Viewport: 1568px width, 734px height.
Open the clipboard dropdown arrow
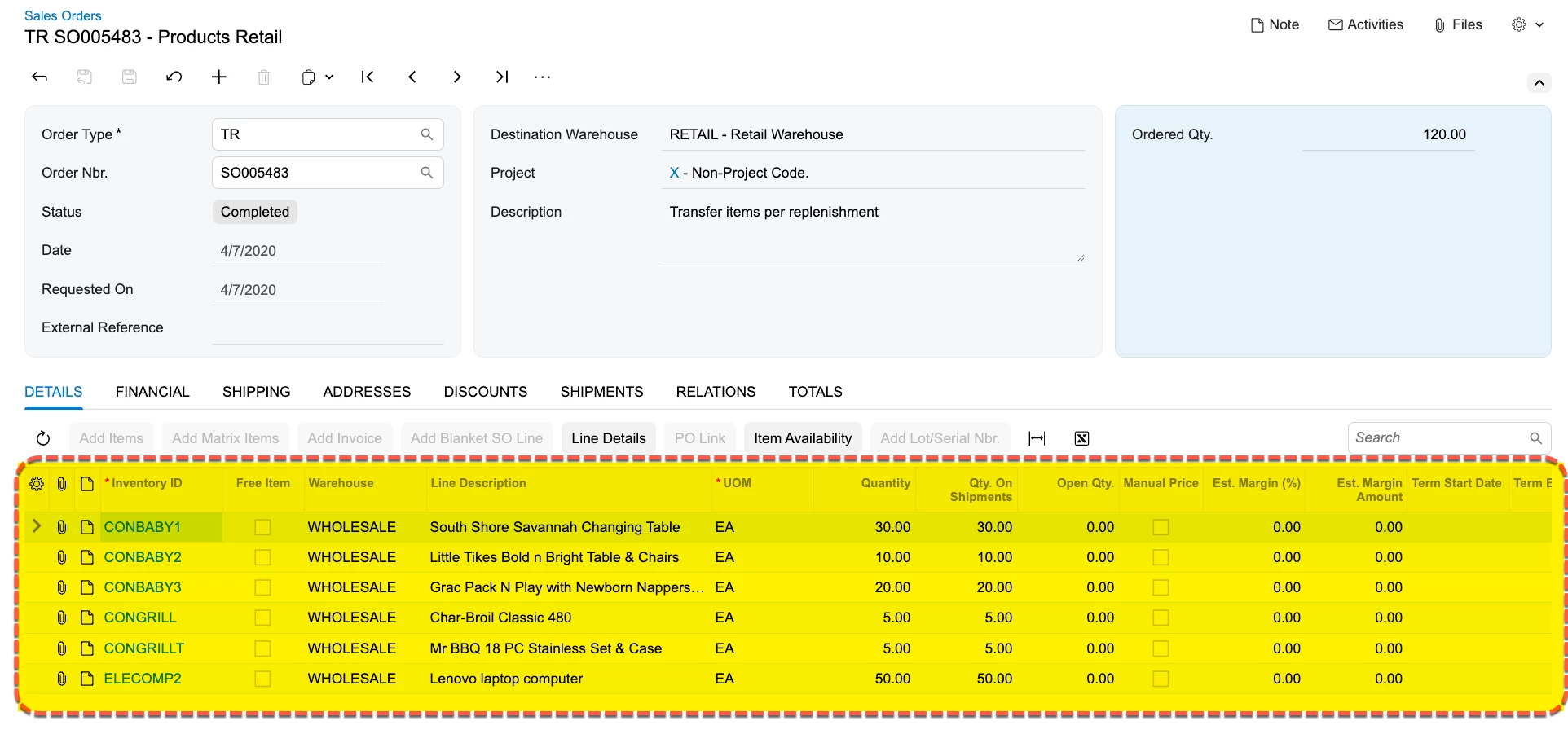pos(329,77)
